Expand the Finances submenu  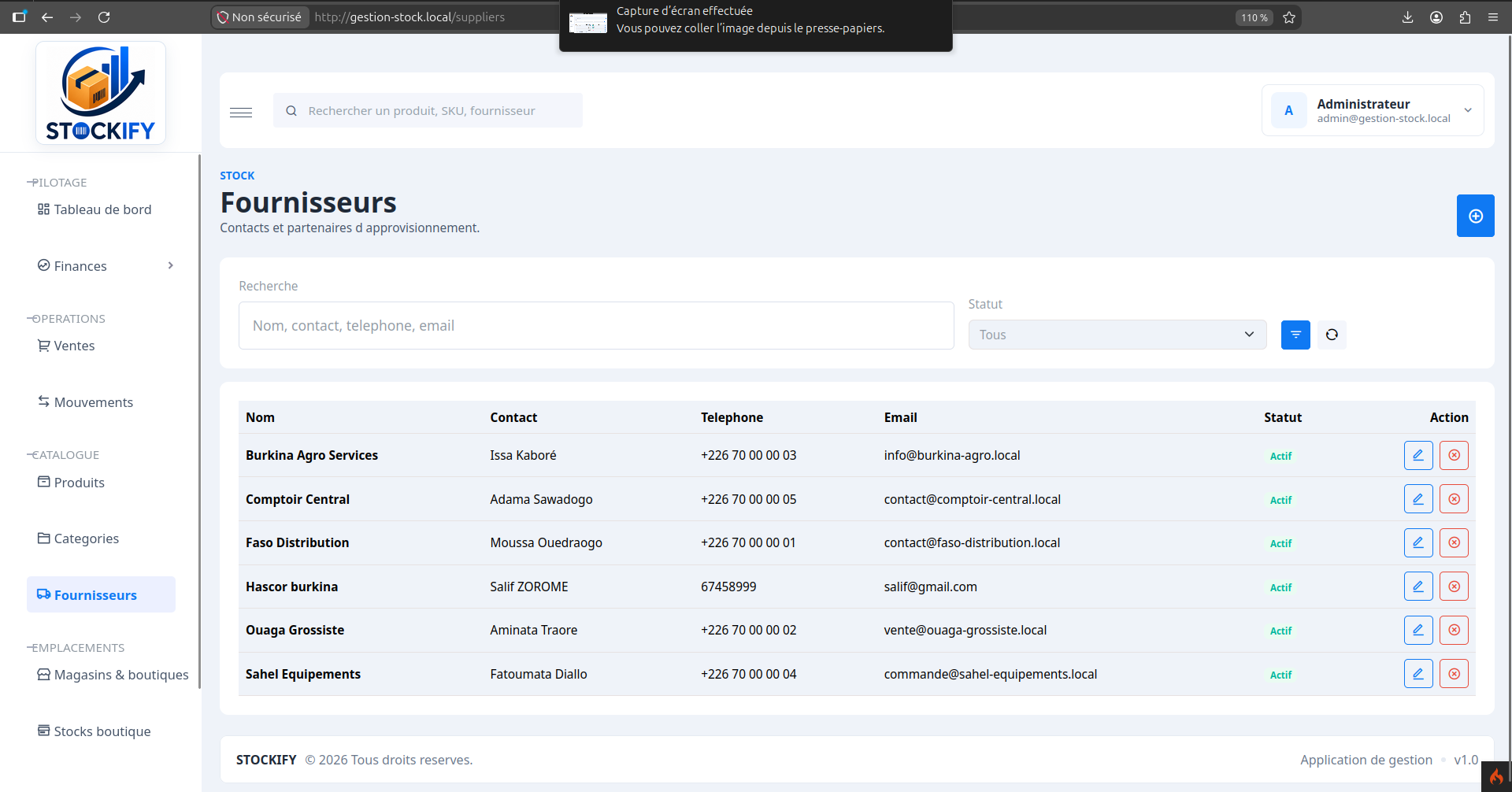pos(106,266)
